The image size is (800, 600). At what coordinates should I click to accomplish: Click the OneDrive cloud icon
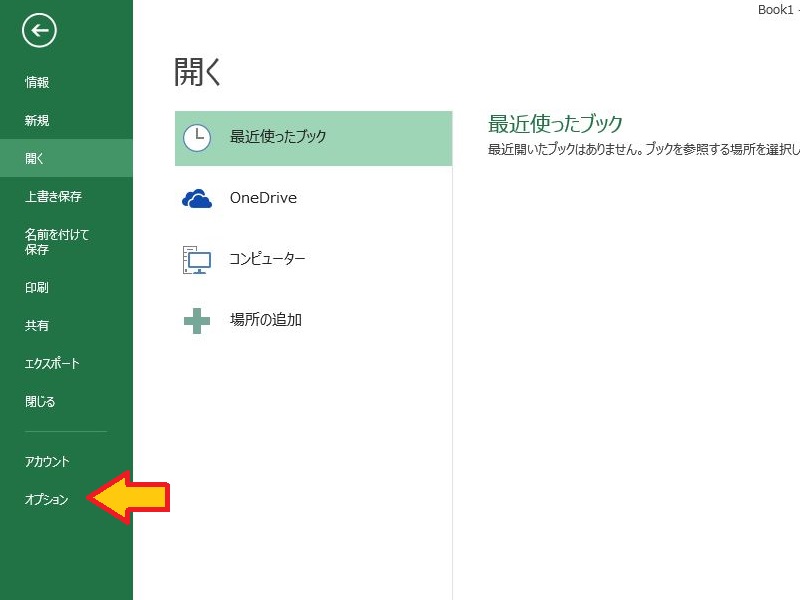[x=197, y=199]
